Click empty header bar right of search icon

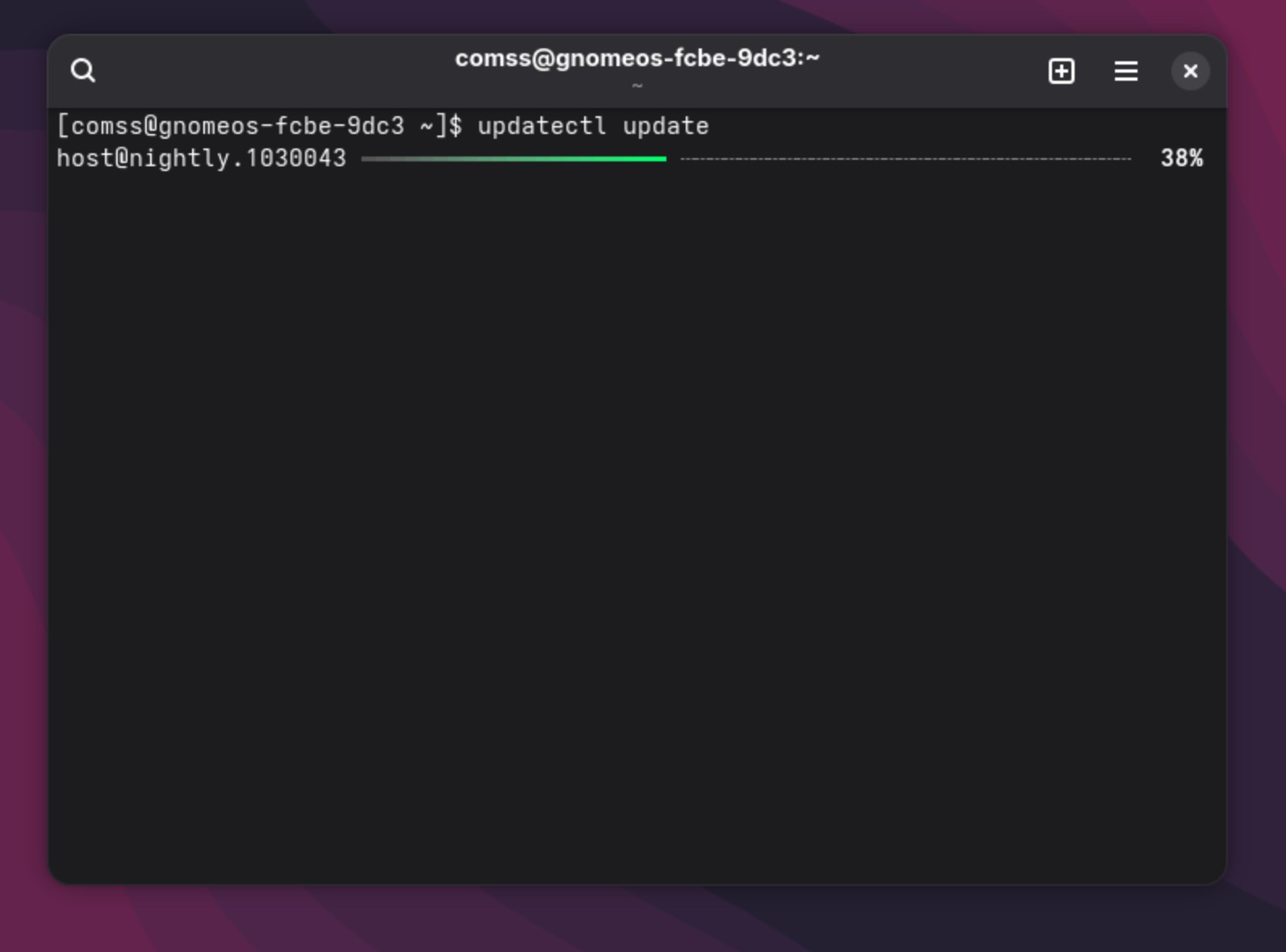click(266, 71)
